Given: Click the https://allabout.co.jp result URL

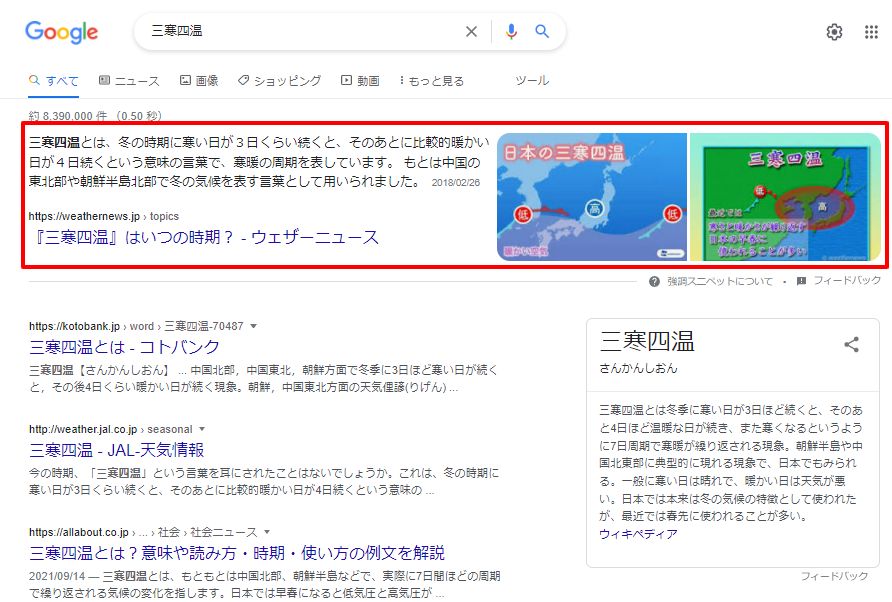Looking at the screenshot, I should click(143, 532).
